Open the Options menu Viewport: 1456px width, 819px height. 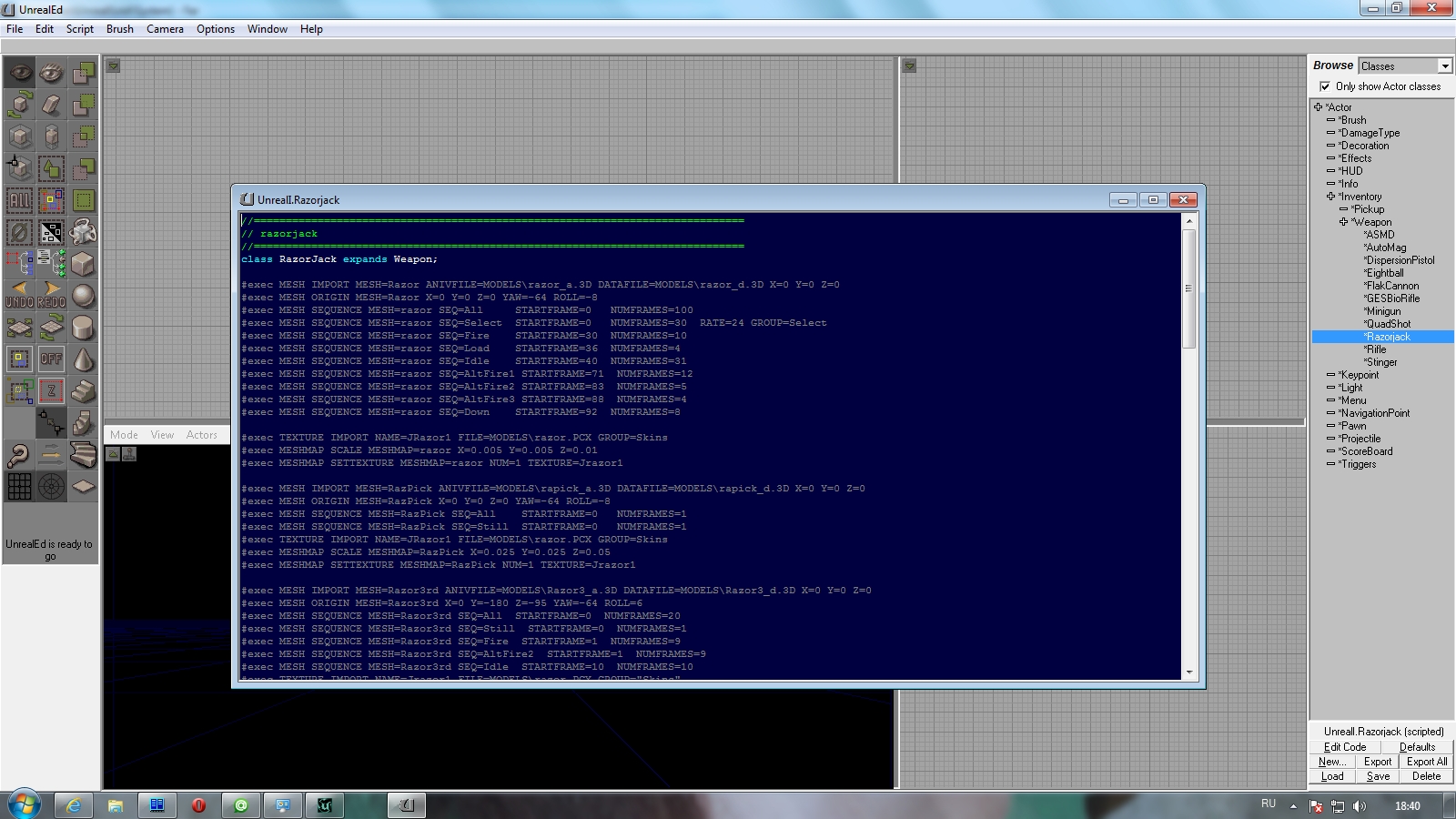coord(216,29)
